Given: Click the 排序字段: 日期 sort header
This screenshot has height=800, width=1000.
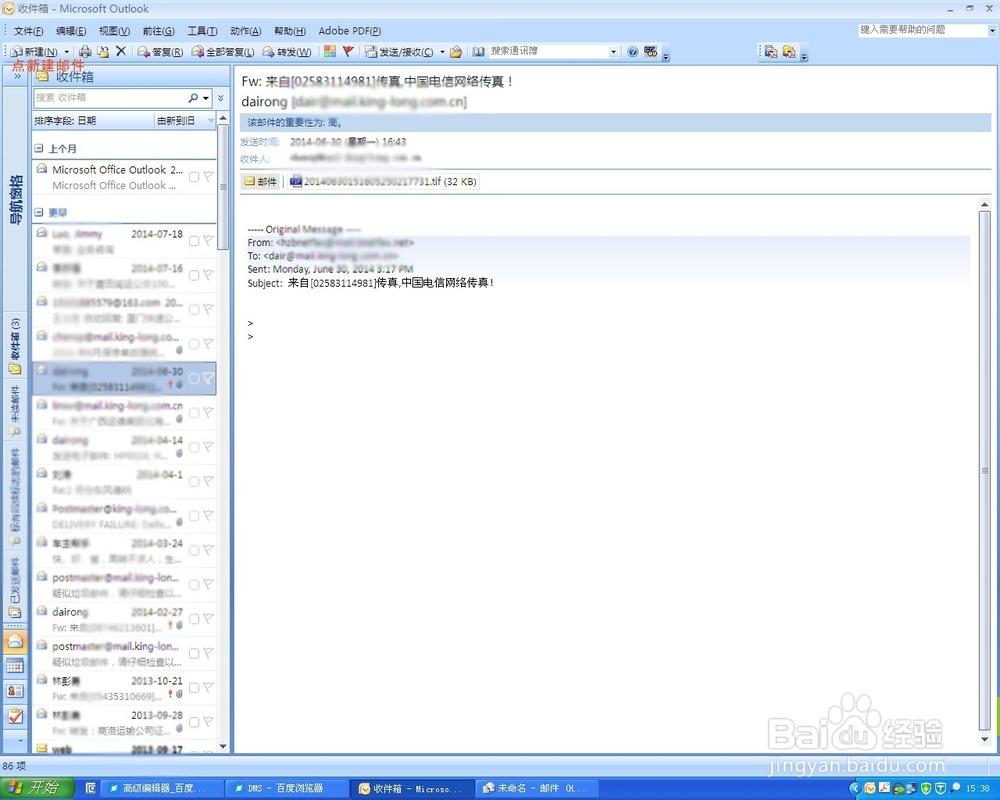Looking at the screenshot, I should pyautogui.click(x=93, y=121).
